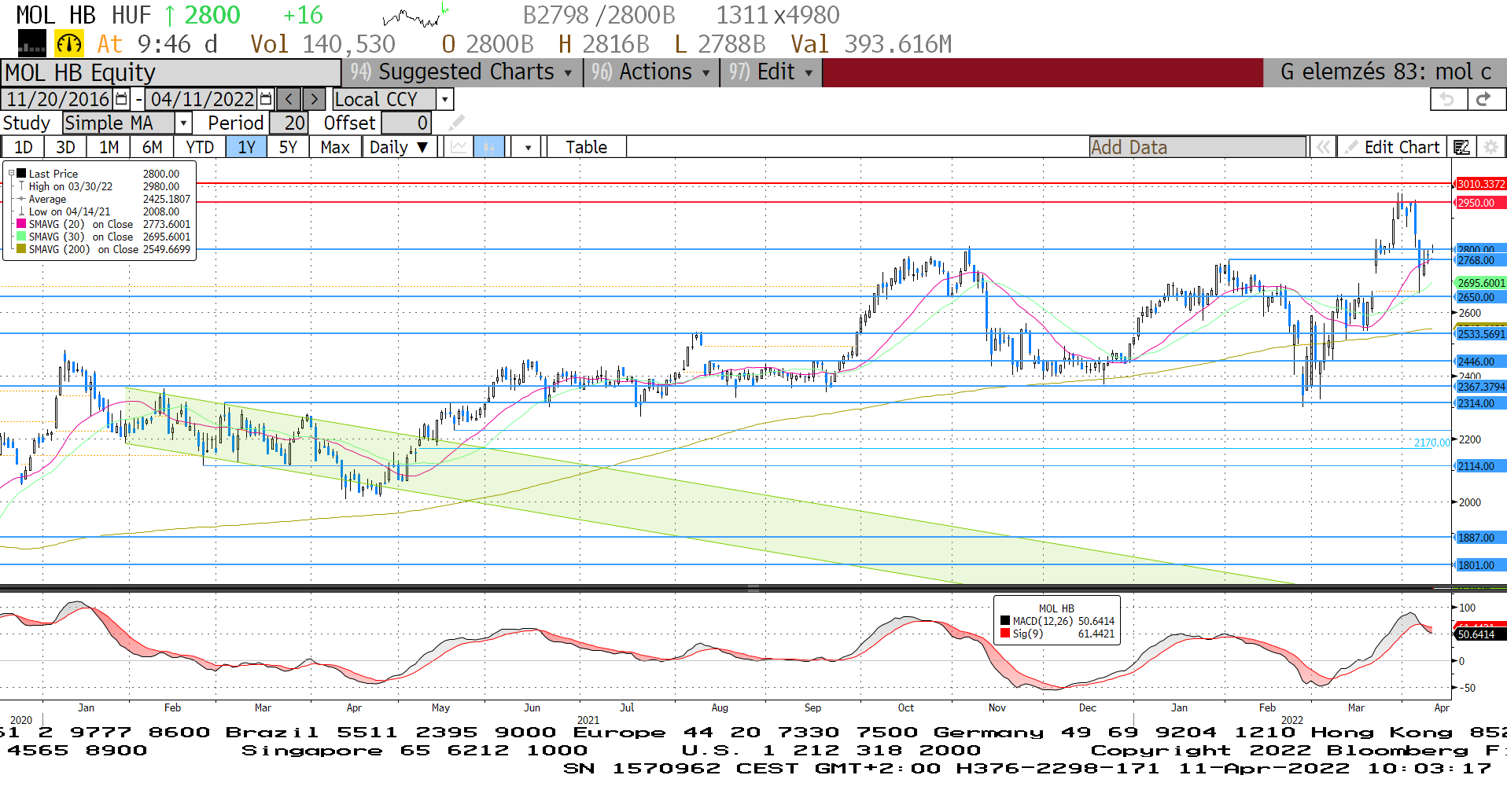Viewport: 1507px width, 812px height.
Task: Click the blue 1887.00 price axis label
Action: [1480, 538]
